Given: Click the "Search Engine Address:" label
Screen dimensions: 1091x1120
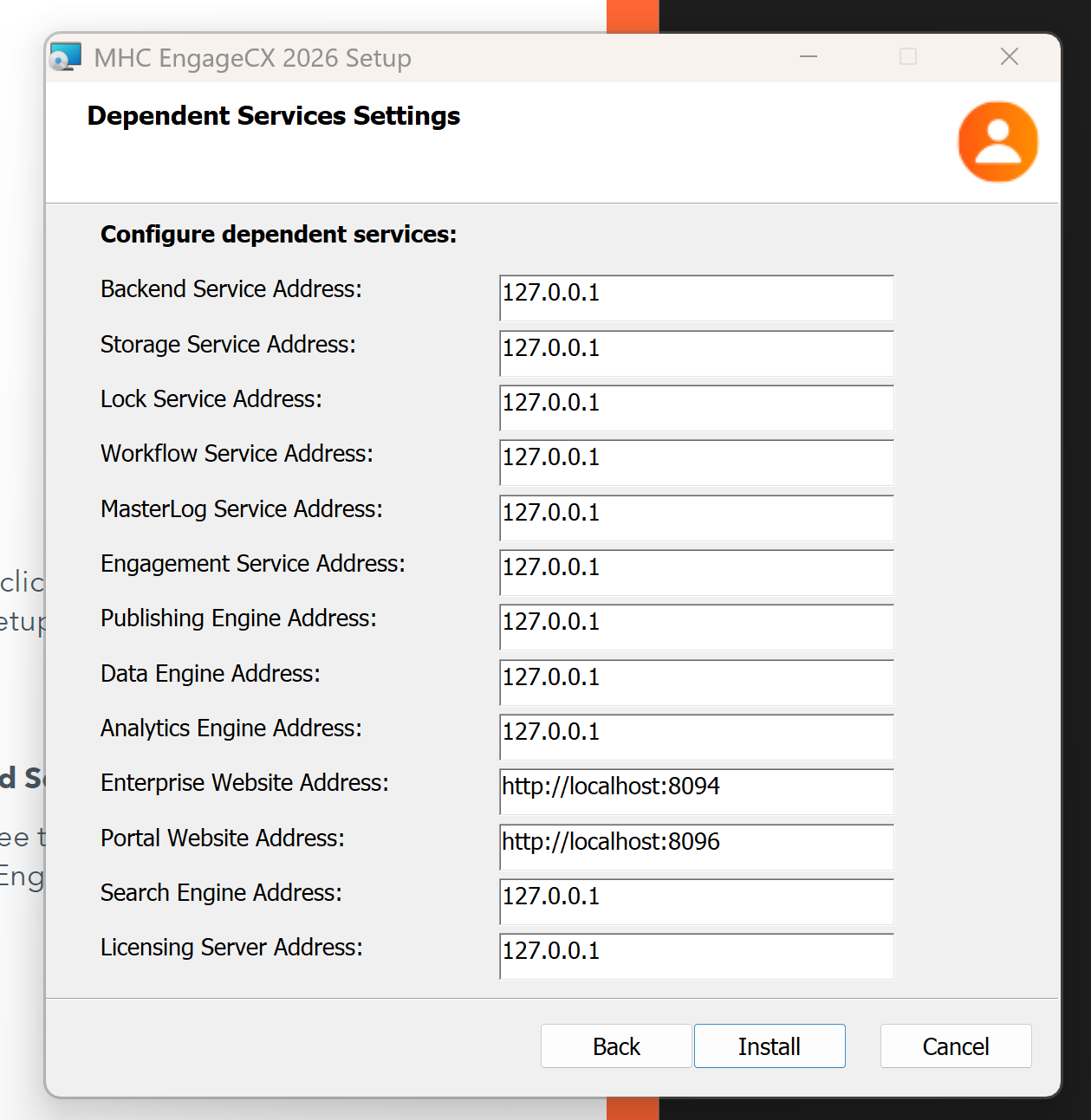Looking at the screenshot, I should pyautogui.click(x=221, y=893).
